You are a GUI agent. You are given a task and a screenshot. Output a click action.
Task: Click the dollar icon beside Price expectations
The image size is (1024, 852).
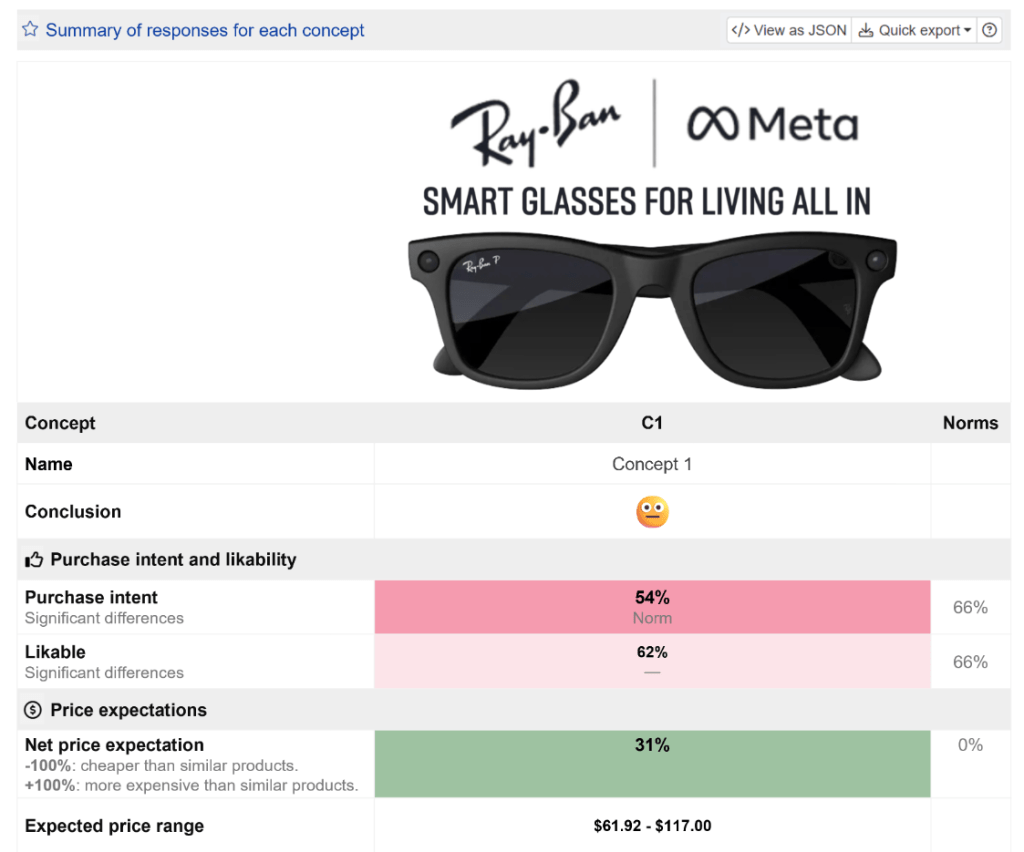click(x=33, y=710)
